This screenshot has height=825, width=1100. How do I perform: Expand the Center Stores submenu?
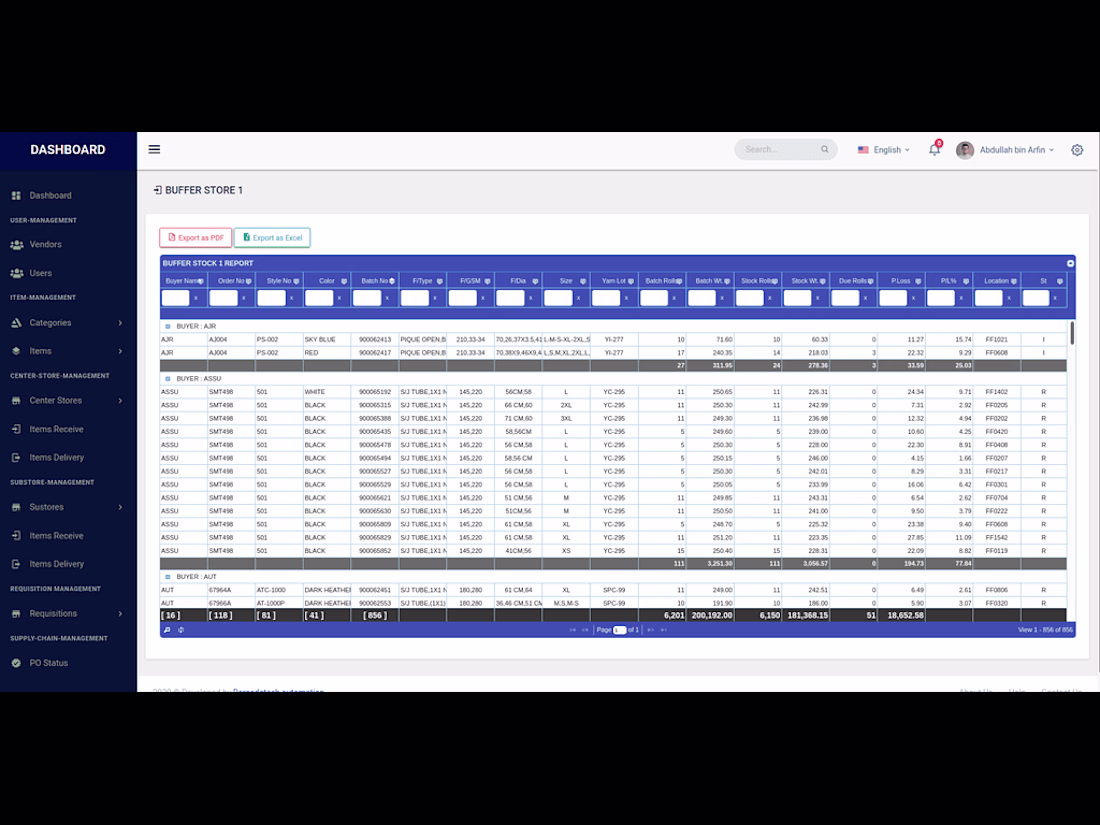coord(121,401)
